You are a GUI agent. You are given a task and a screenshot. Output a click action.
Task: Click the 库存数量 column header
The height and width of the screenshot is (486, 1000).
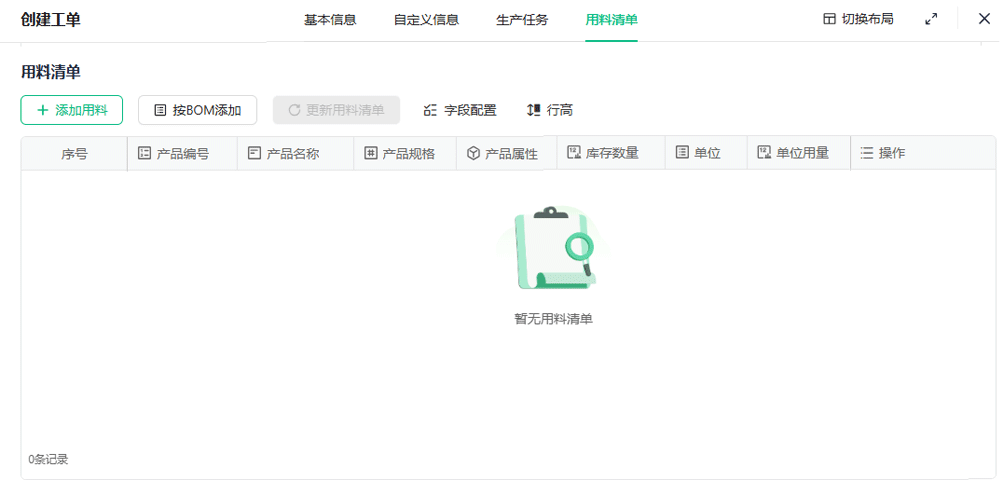click(611, 152)
